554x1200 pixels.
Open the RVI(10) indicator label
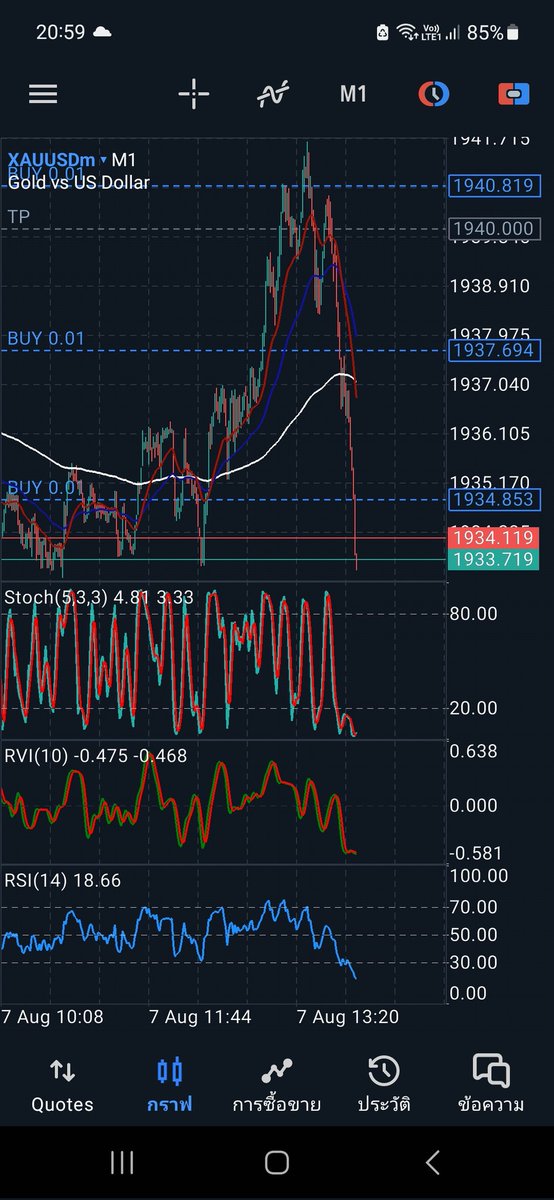95,756
